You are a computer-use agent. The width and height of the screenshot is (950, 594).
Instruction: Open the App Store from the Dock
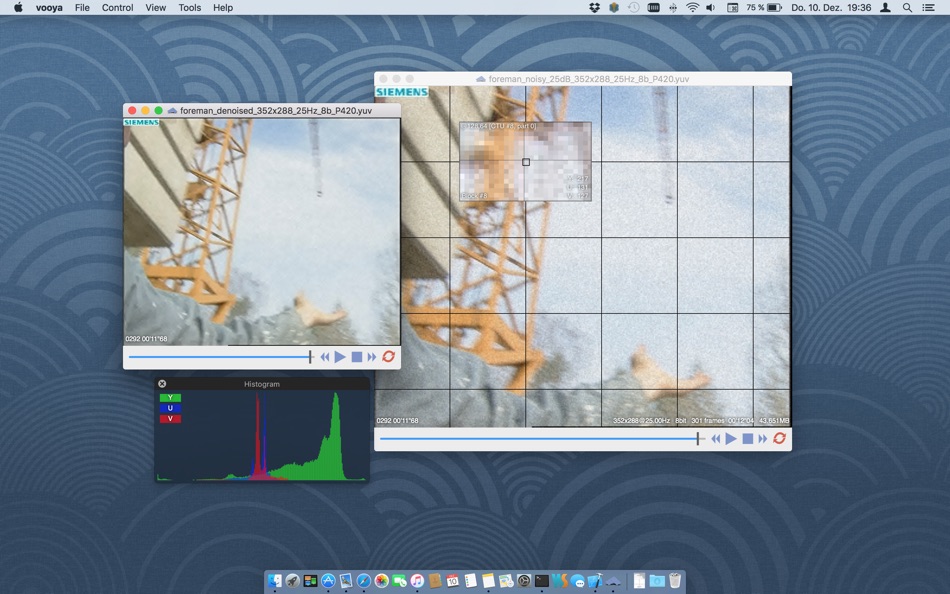point(328,581)
